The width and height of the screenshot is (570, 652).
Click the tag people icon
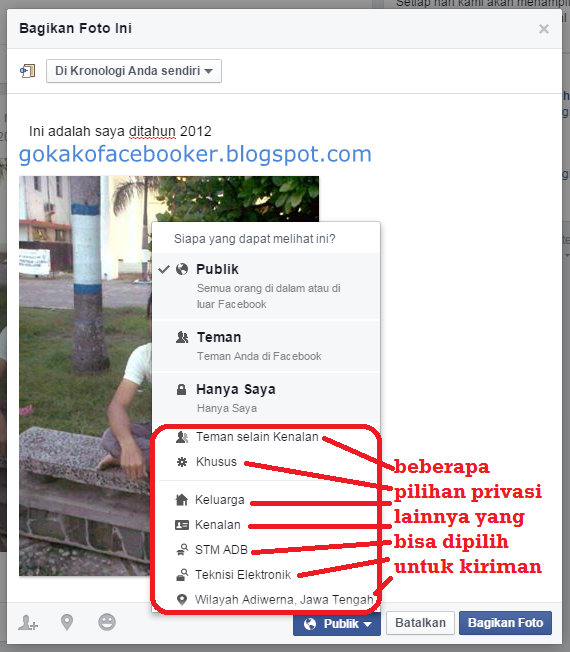[x=28, y=623]
